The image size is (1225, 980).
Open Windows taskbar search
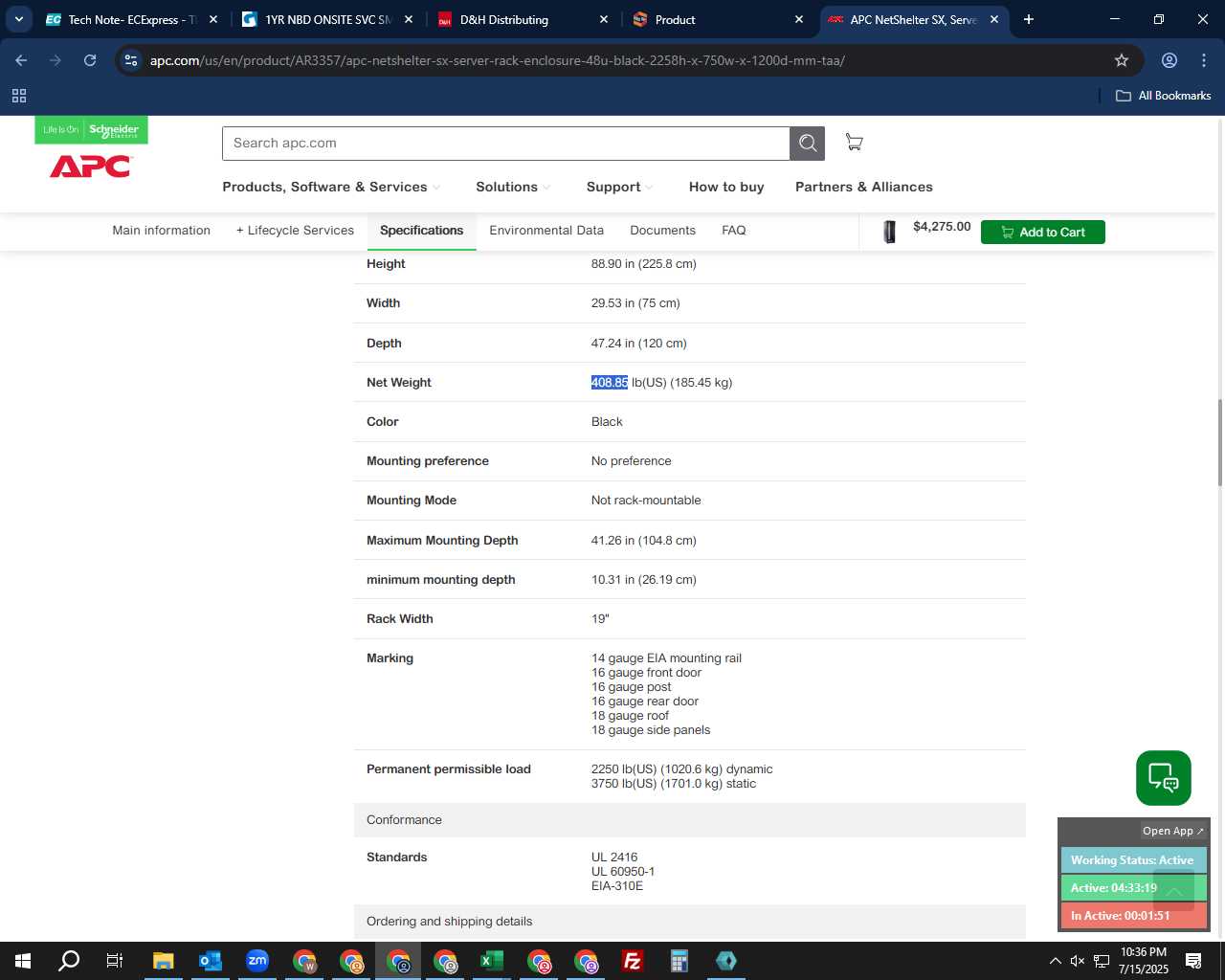(x=69, y=961)
